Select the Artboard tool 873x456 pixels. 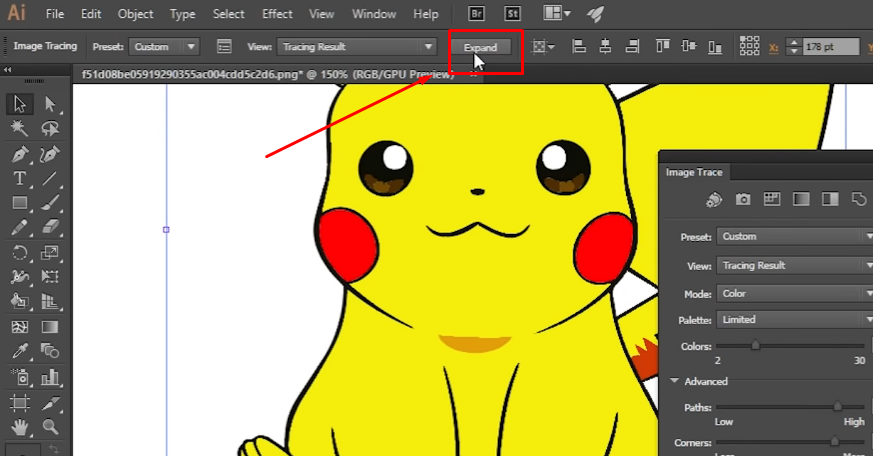coord(19,402)
